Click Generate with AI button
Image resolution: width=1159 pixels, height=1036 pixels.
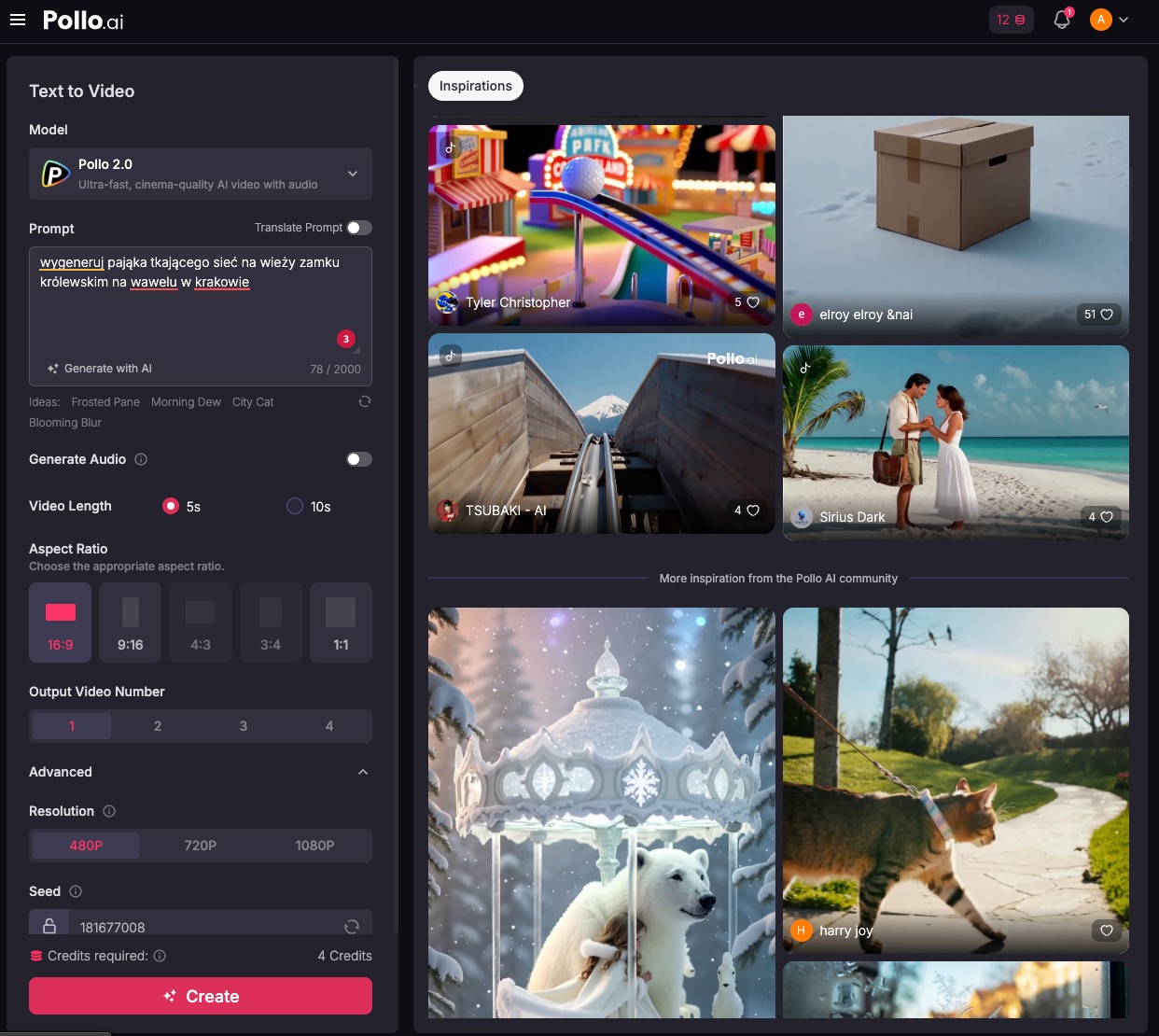tap(100, 369)
